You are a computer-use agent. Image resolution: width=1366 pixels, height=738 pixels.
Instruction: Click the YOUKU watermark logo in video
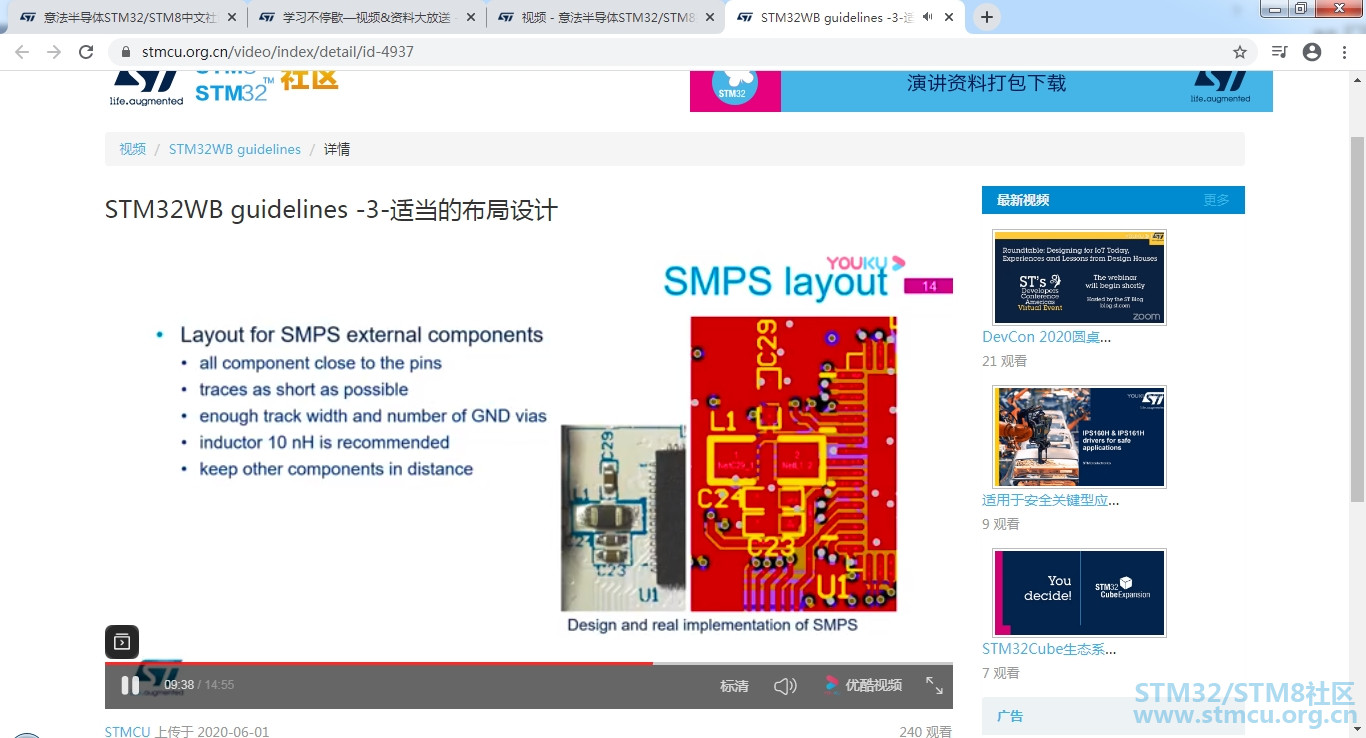[x=866, y=263]
